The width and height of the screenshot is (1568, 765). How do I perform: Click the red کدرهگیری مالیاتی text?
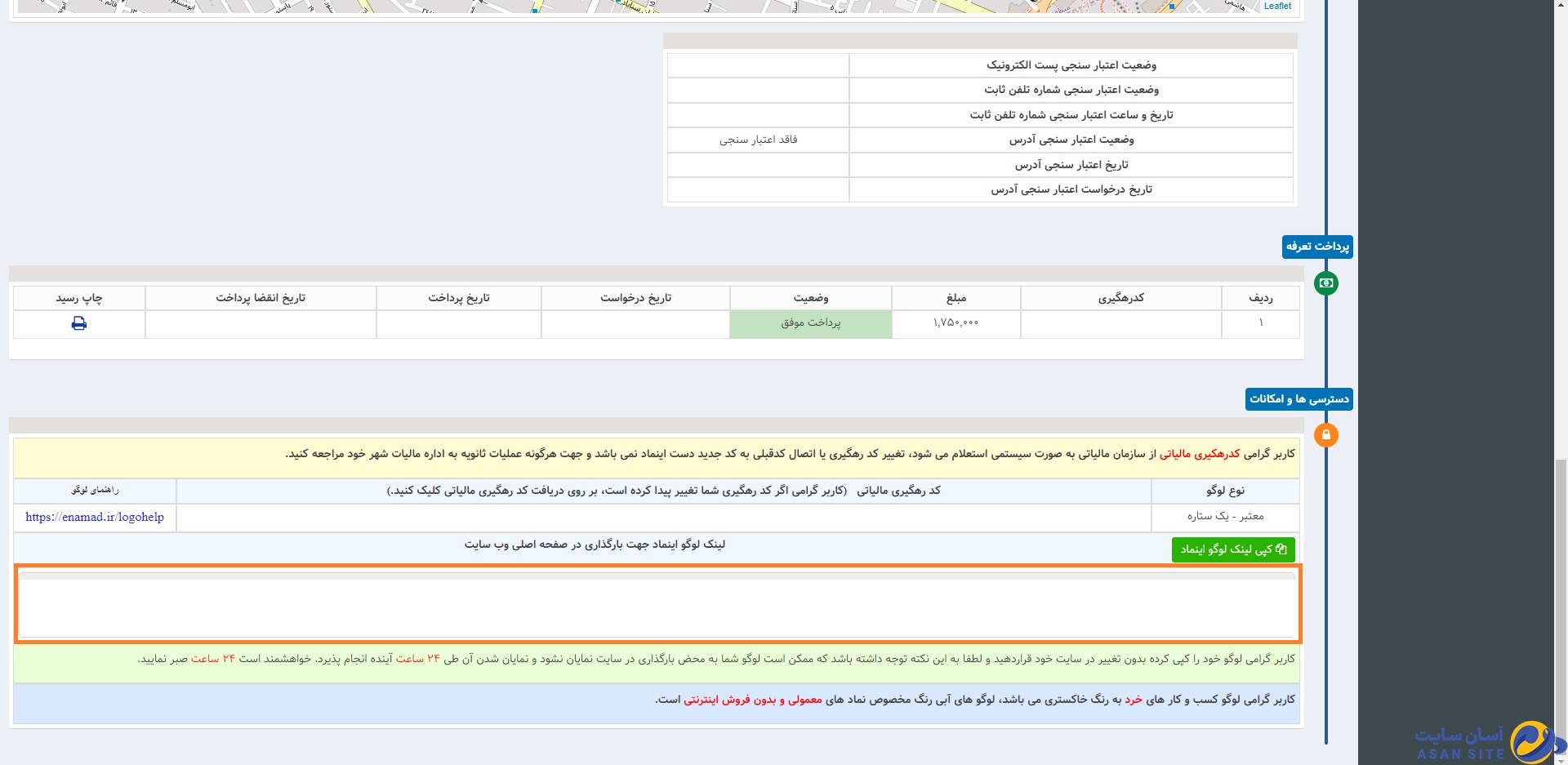(1199, 454)
